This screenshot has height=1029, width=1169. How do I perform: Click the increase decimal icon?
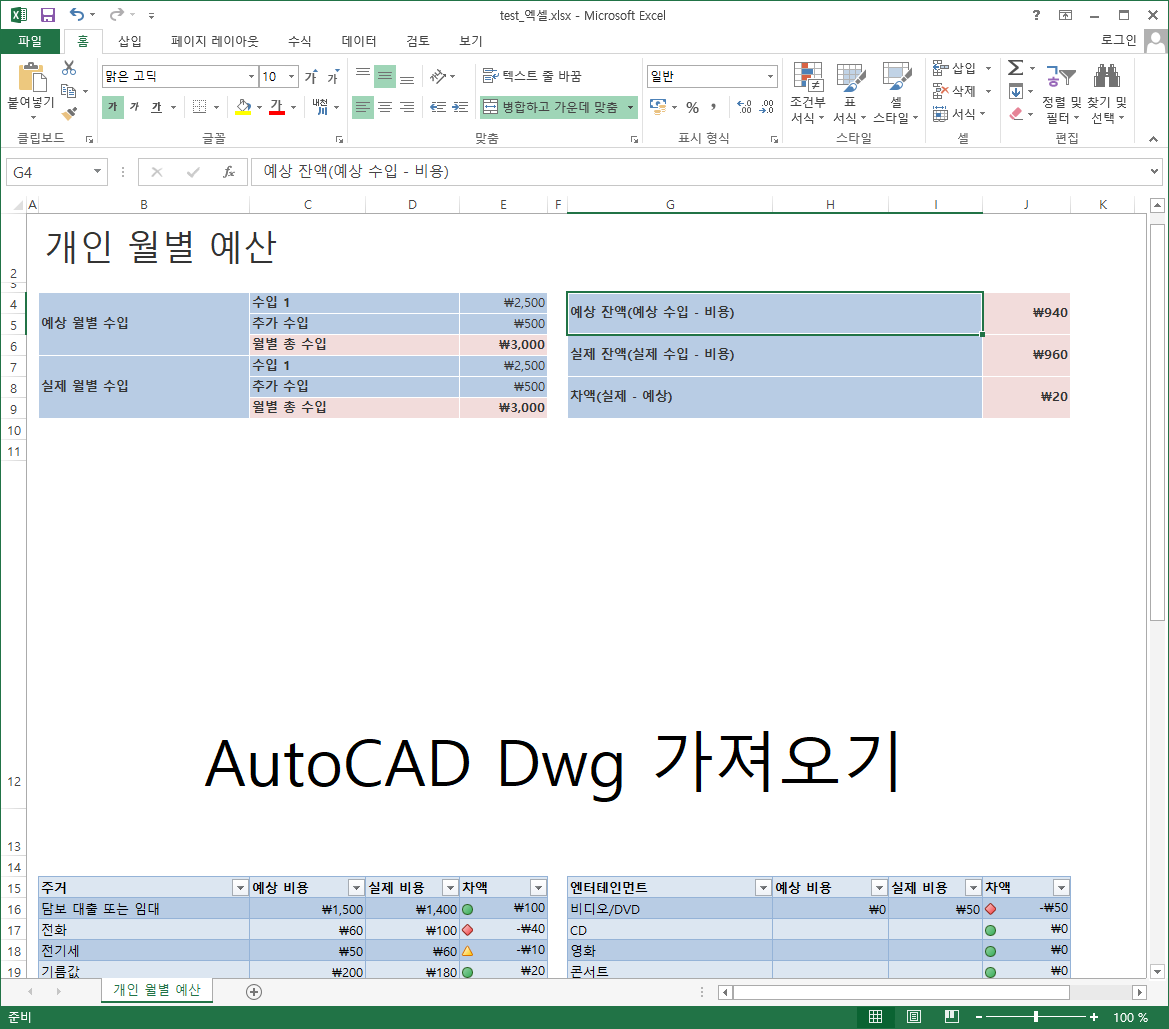click(x=744, y=107)
